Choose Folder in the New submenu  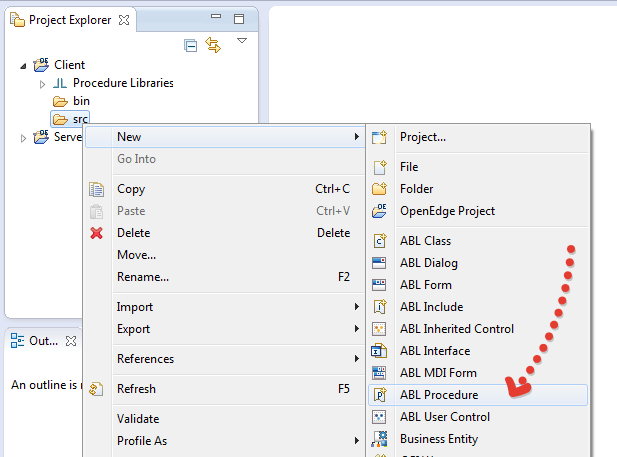pos(478,189)
